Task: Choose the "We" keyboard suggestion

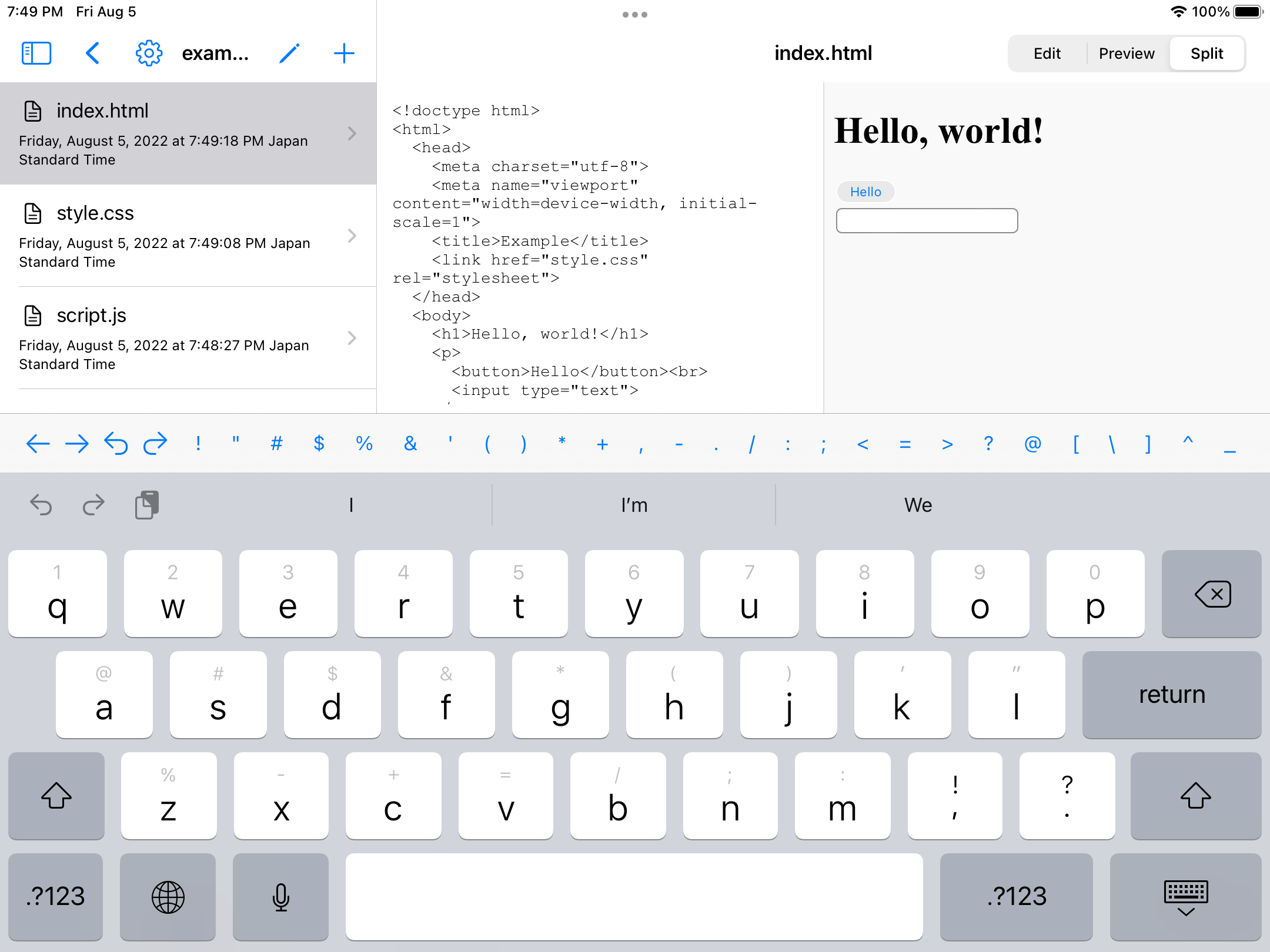Action: tap(918, 505)
